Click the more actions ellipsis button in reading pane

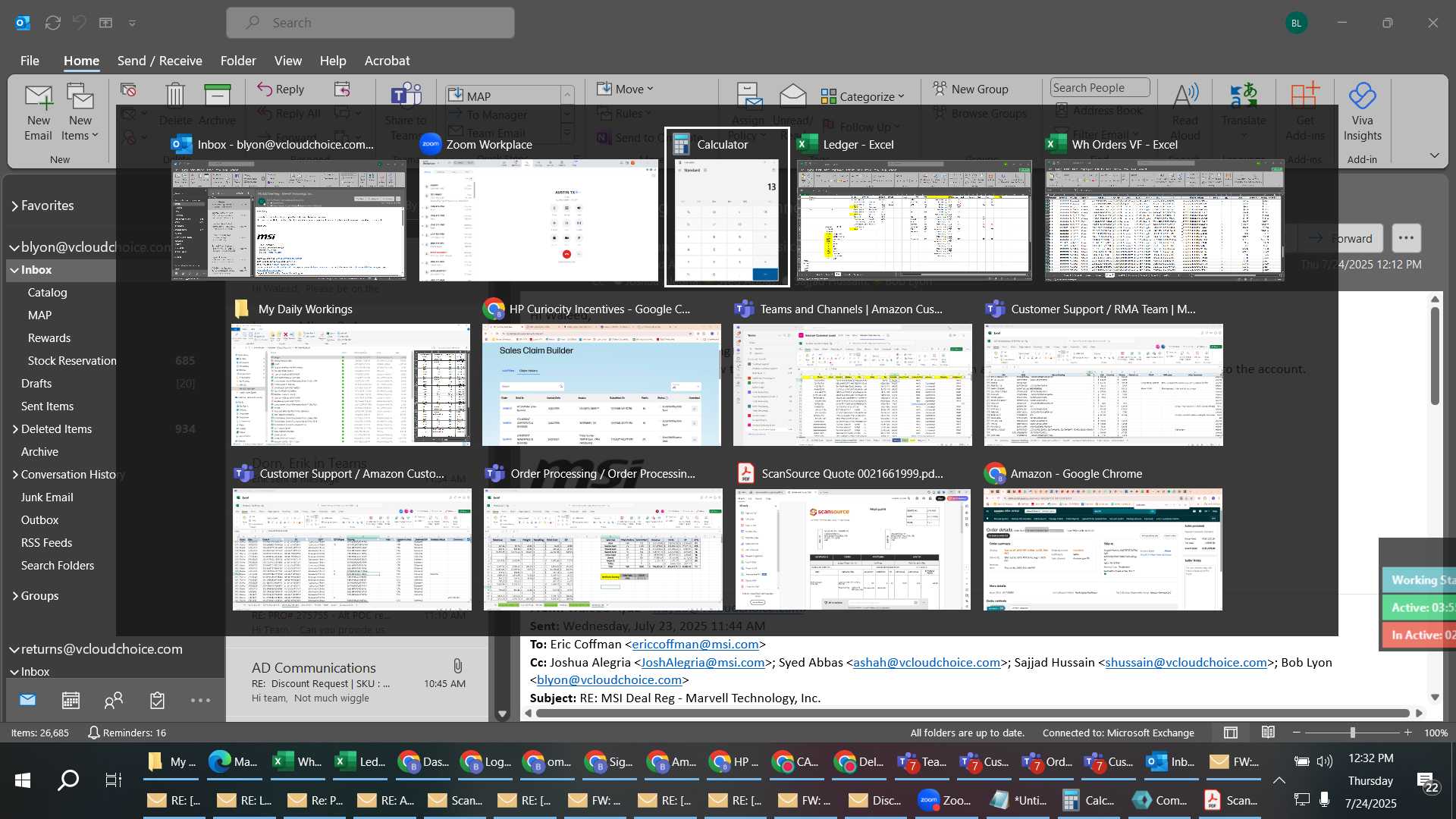coord(1406,238)
